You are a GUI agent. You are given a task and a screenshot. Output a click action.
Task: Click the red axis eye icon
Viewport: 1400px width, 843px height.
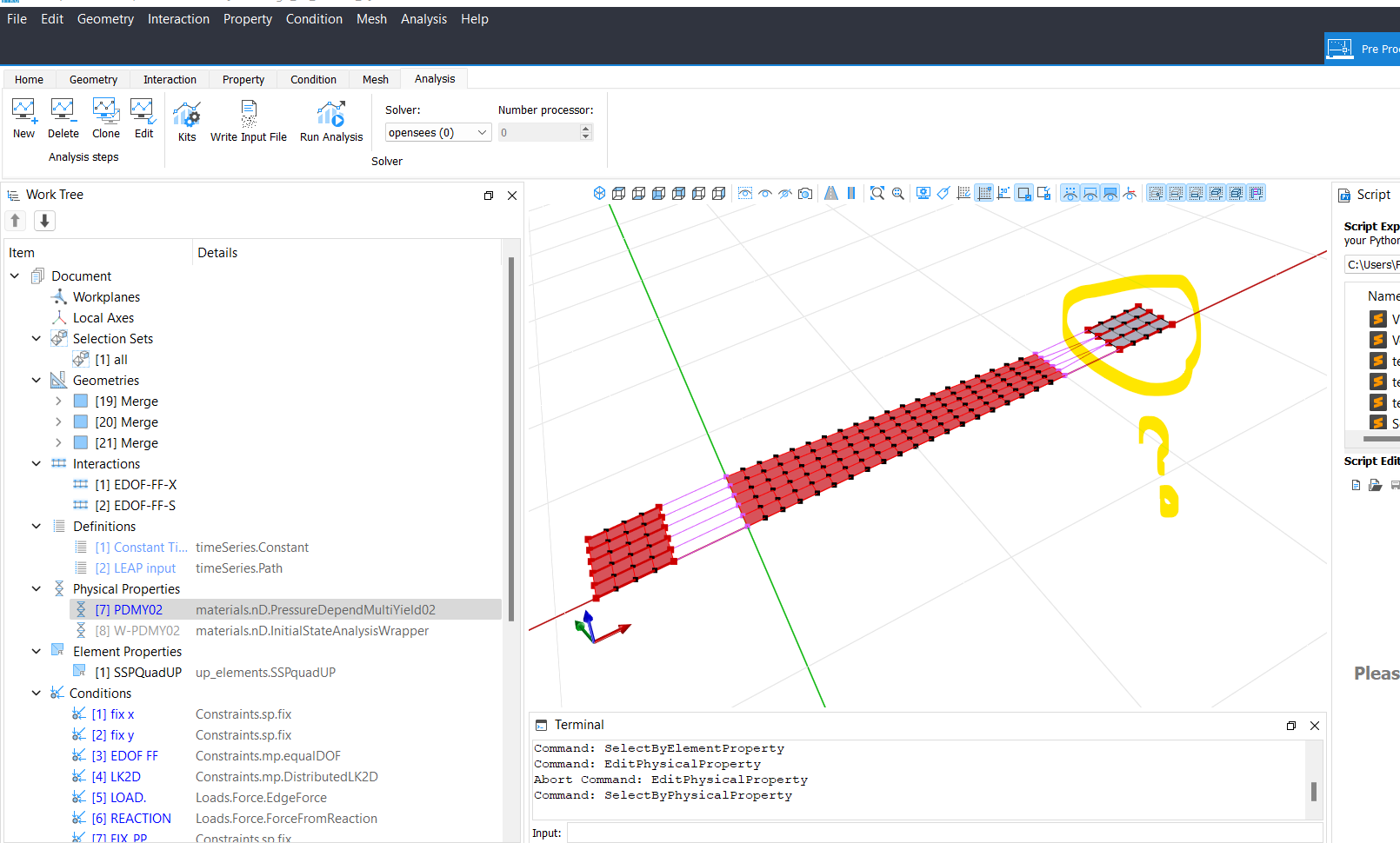point(1130,193)
